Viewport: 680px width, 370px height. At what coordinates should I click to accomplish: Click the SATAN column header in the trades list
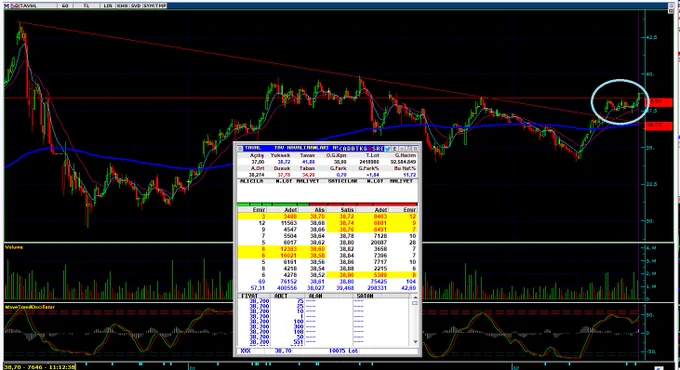point(365,296)
